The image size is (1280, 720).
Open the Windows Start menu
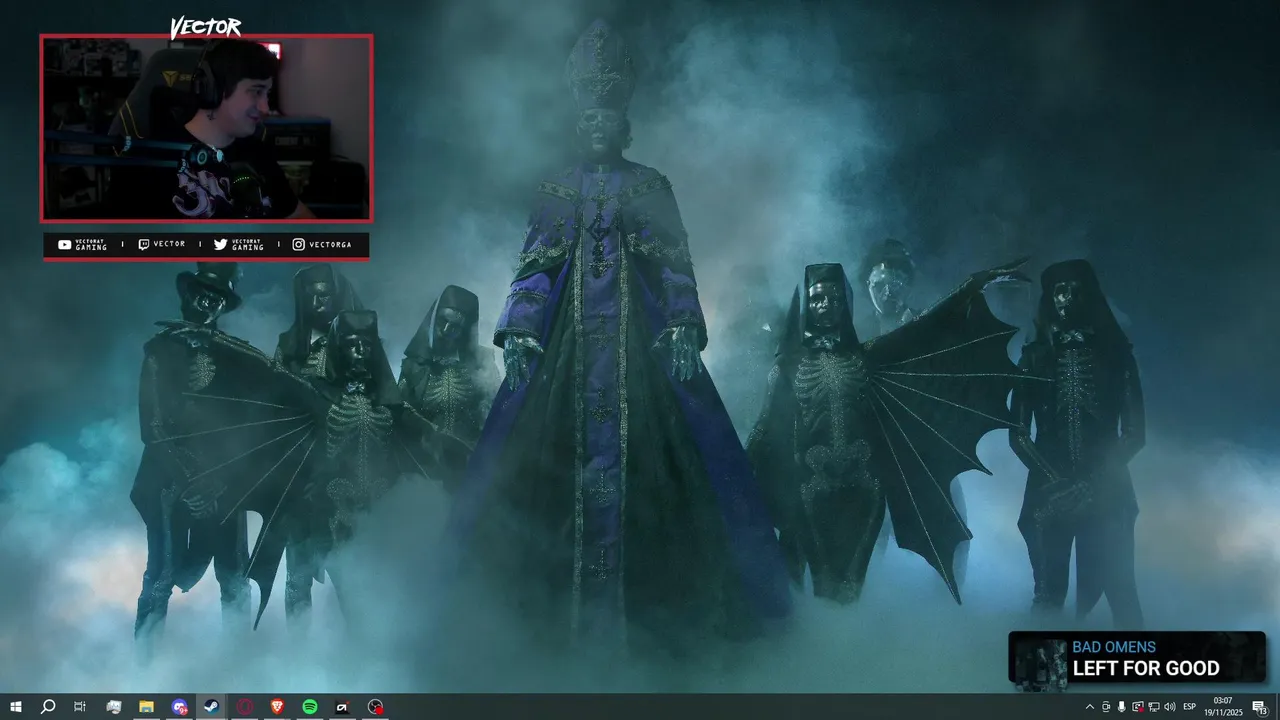coord(15,707)
